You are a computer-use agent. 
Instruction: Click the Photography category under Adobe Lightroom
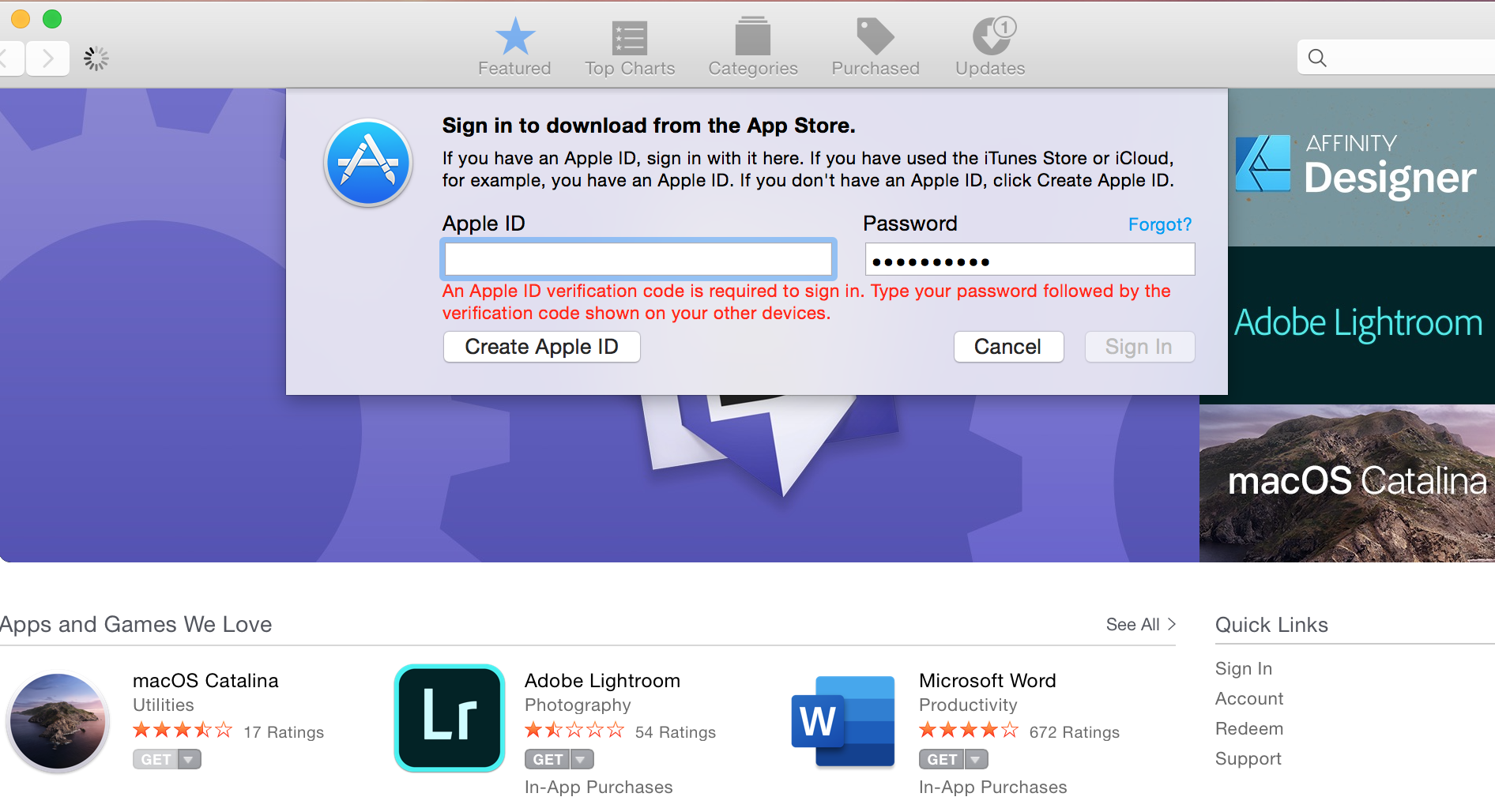pyautogui.click(x=578, y=705)
